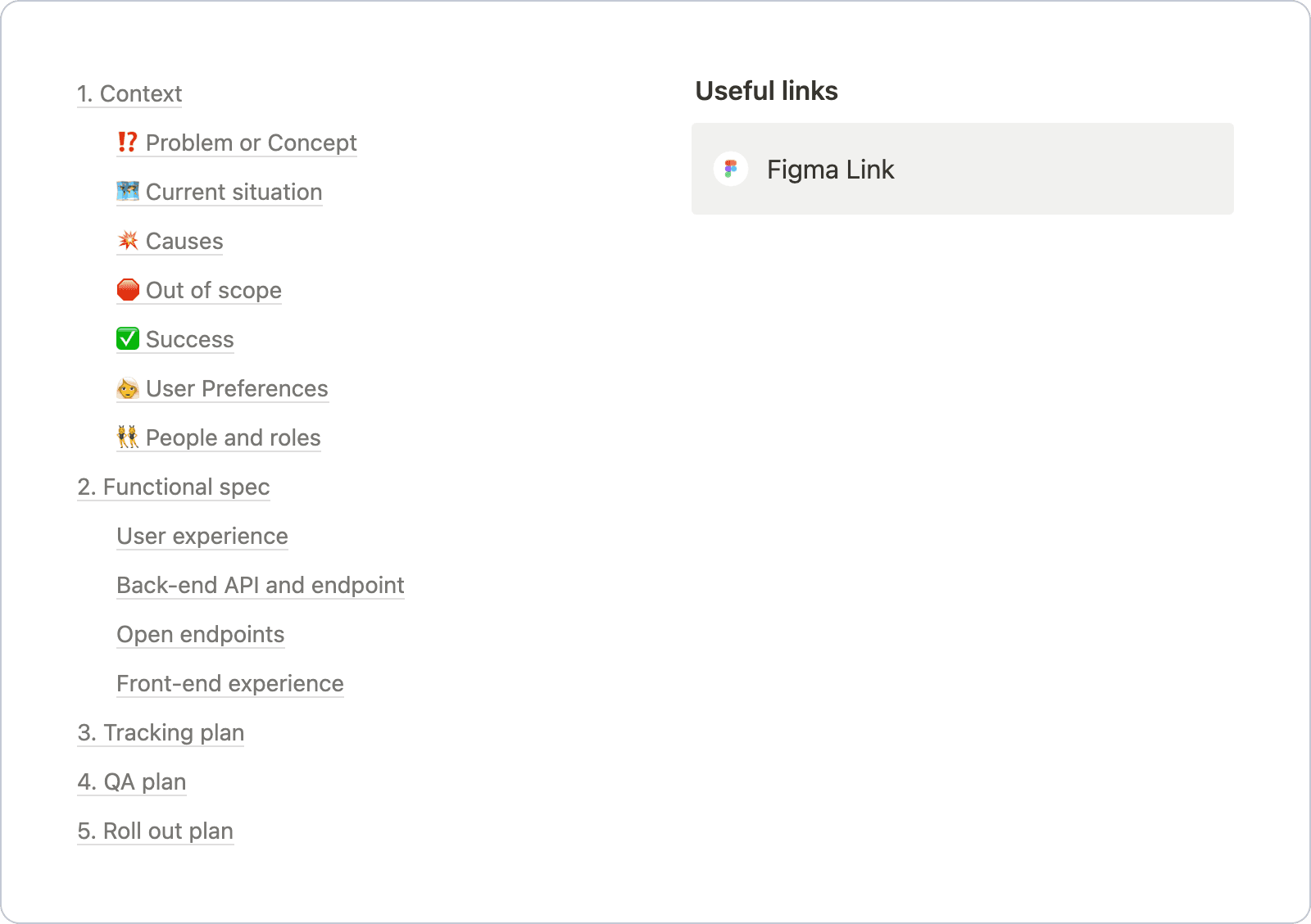Image resolution: width=1311 pixels, height=924 pixels.
Task: Jump to 3. Tracking plan section
Action: point(161,733)
